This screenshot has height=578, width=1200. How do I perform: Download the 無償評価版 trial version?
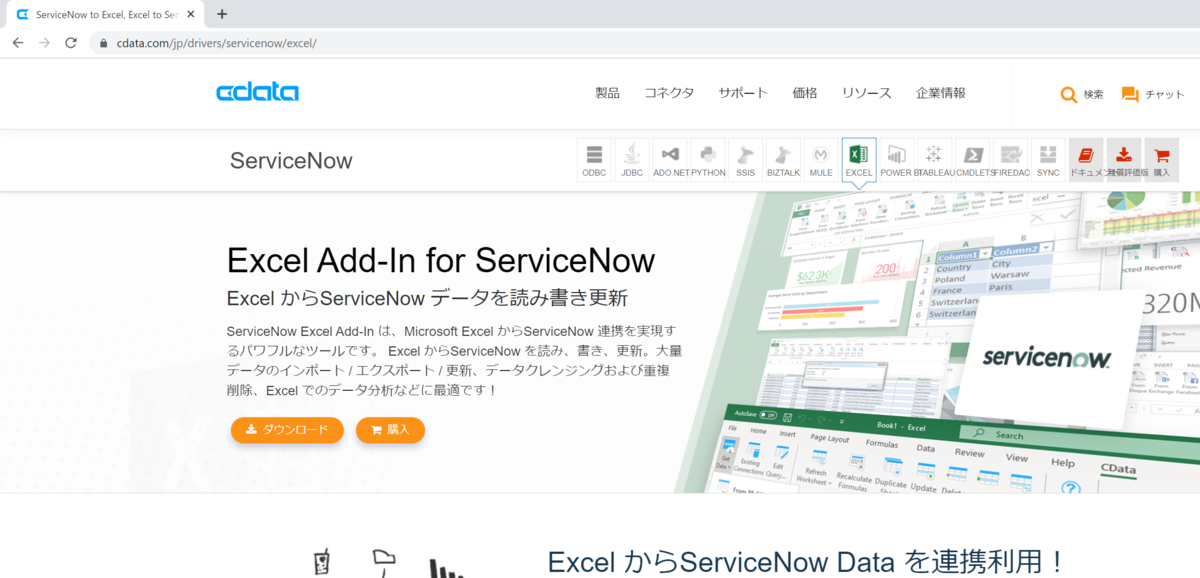[1123, 158]
